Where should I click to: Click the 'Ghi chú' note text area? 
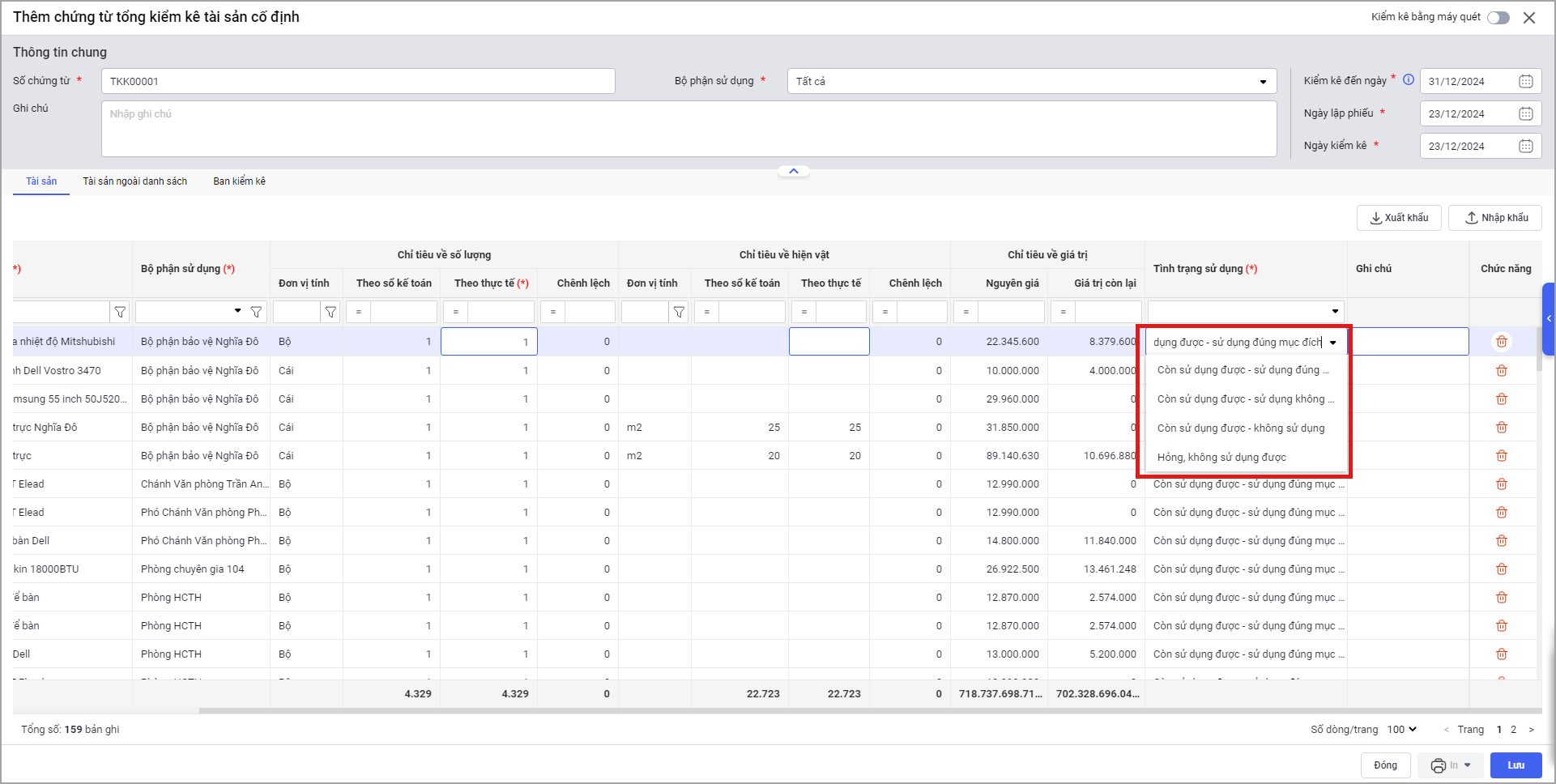coord(688,130)
